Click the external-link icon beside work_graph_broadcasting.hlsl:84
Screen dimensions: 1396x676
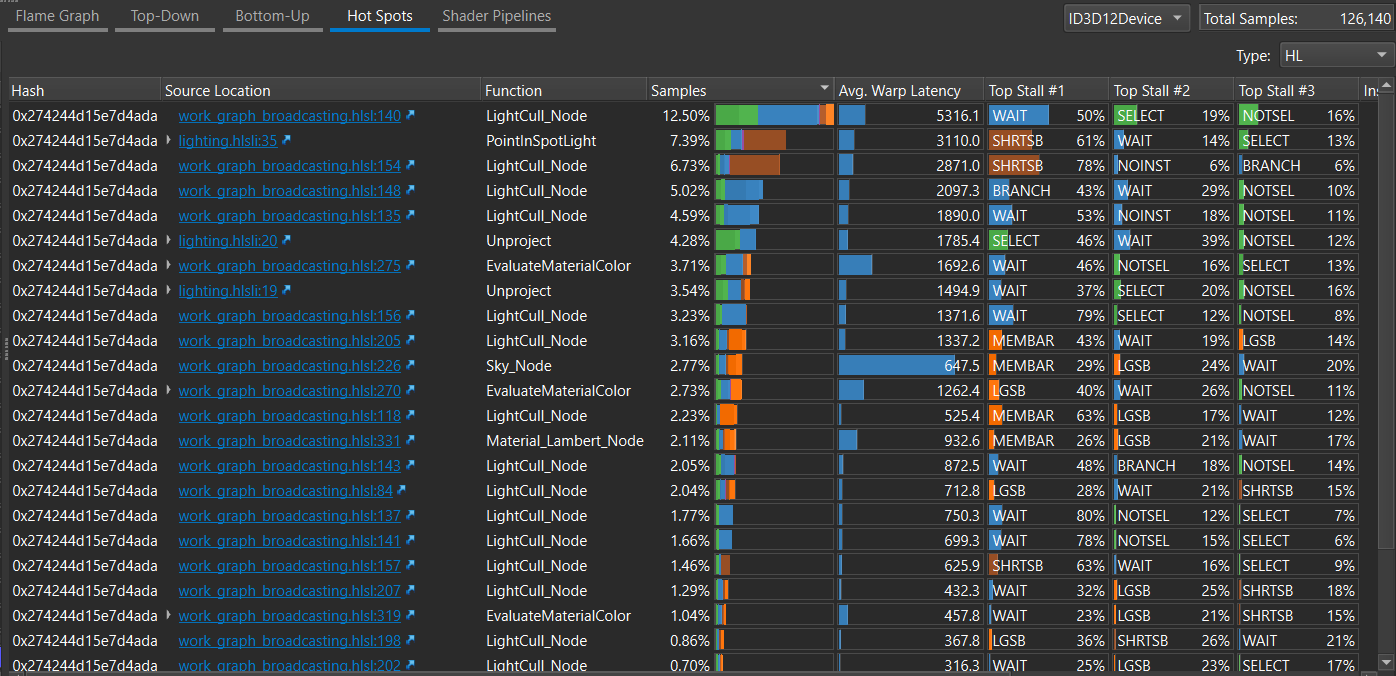click(402, 491)
